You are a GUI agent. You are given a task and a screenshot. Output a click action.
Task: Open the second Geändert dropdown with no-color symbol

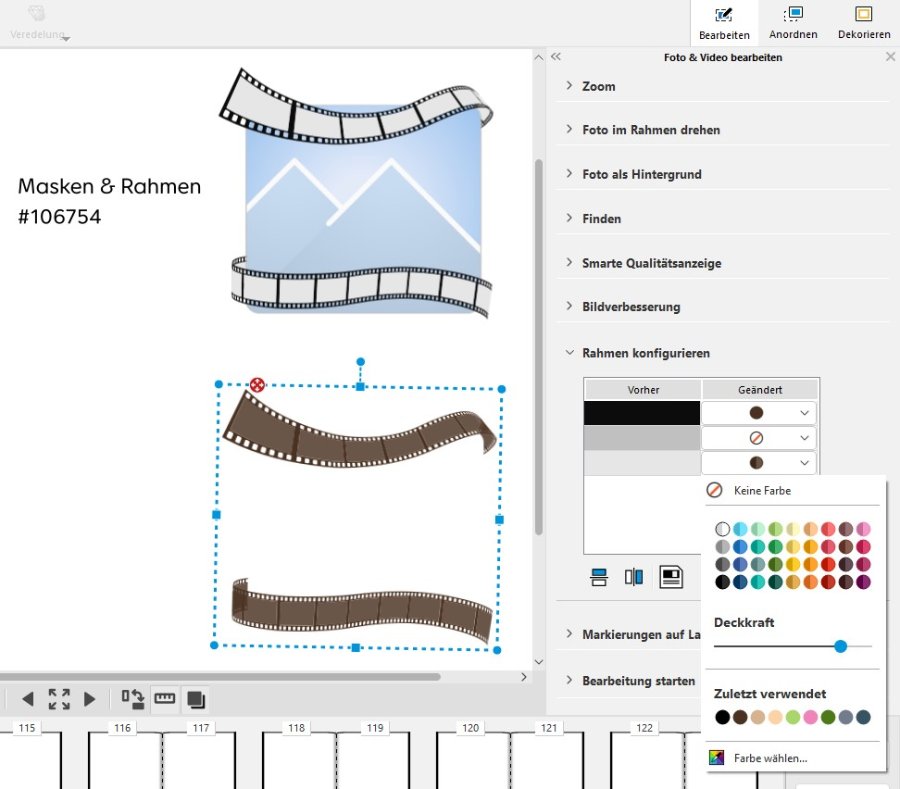[760, 438]
